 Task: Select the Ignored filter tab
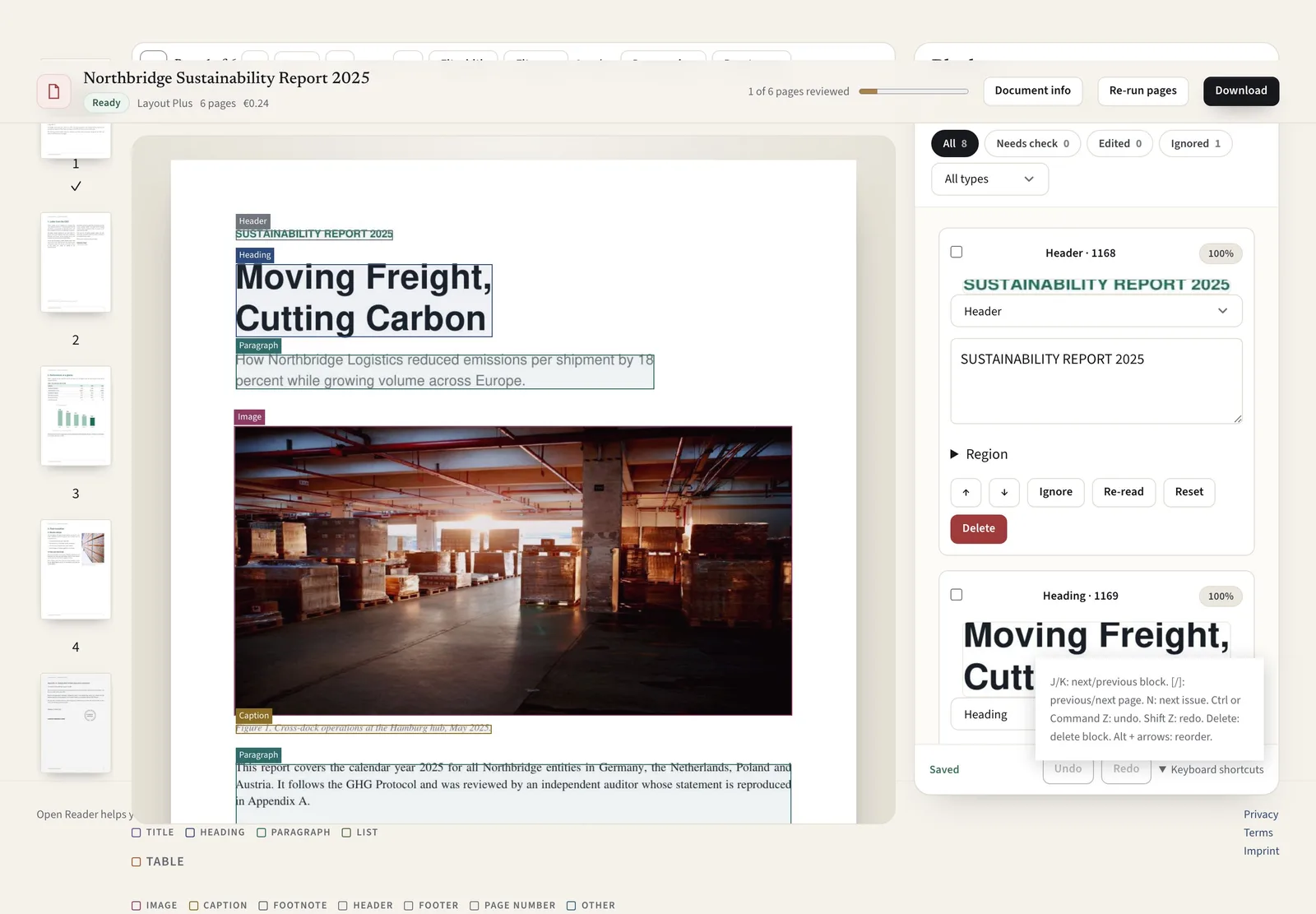1196,143
